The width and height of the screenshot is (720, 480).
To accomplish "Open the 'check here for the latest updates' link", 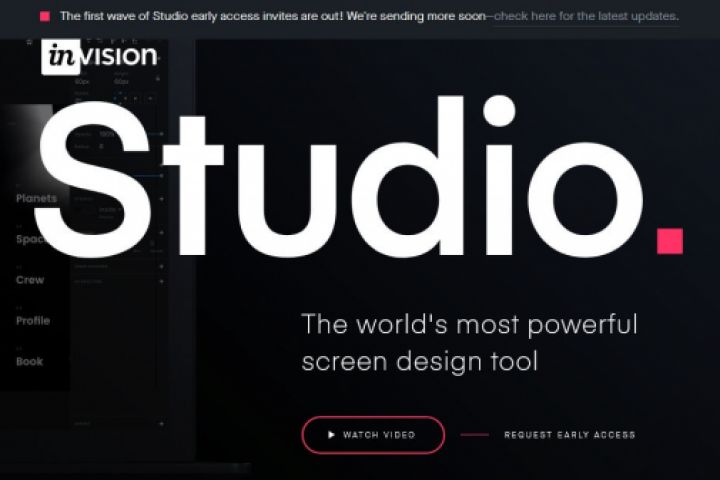I will 586,16.
